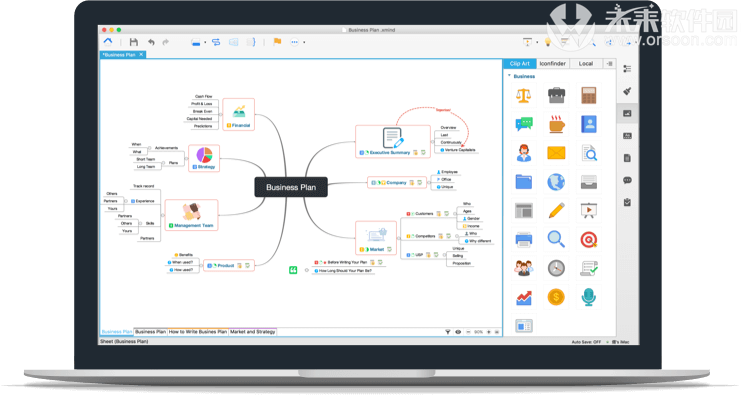Click the orange flag marker icon
The height and width of the screenshot is (396, 741).
tap(277, 42)
